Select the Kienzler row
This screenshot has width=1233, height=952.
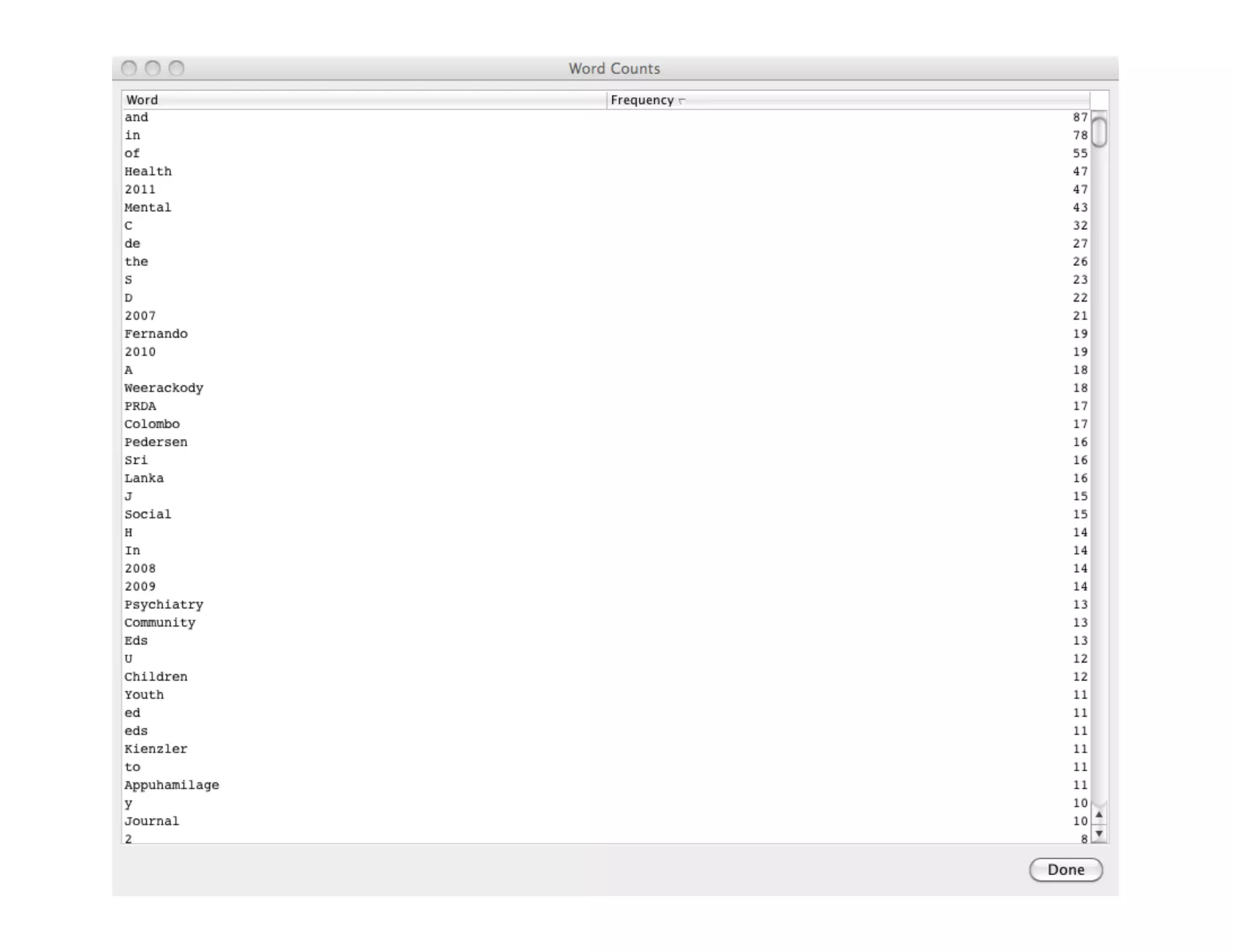click(x=156, y=749)
